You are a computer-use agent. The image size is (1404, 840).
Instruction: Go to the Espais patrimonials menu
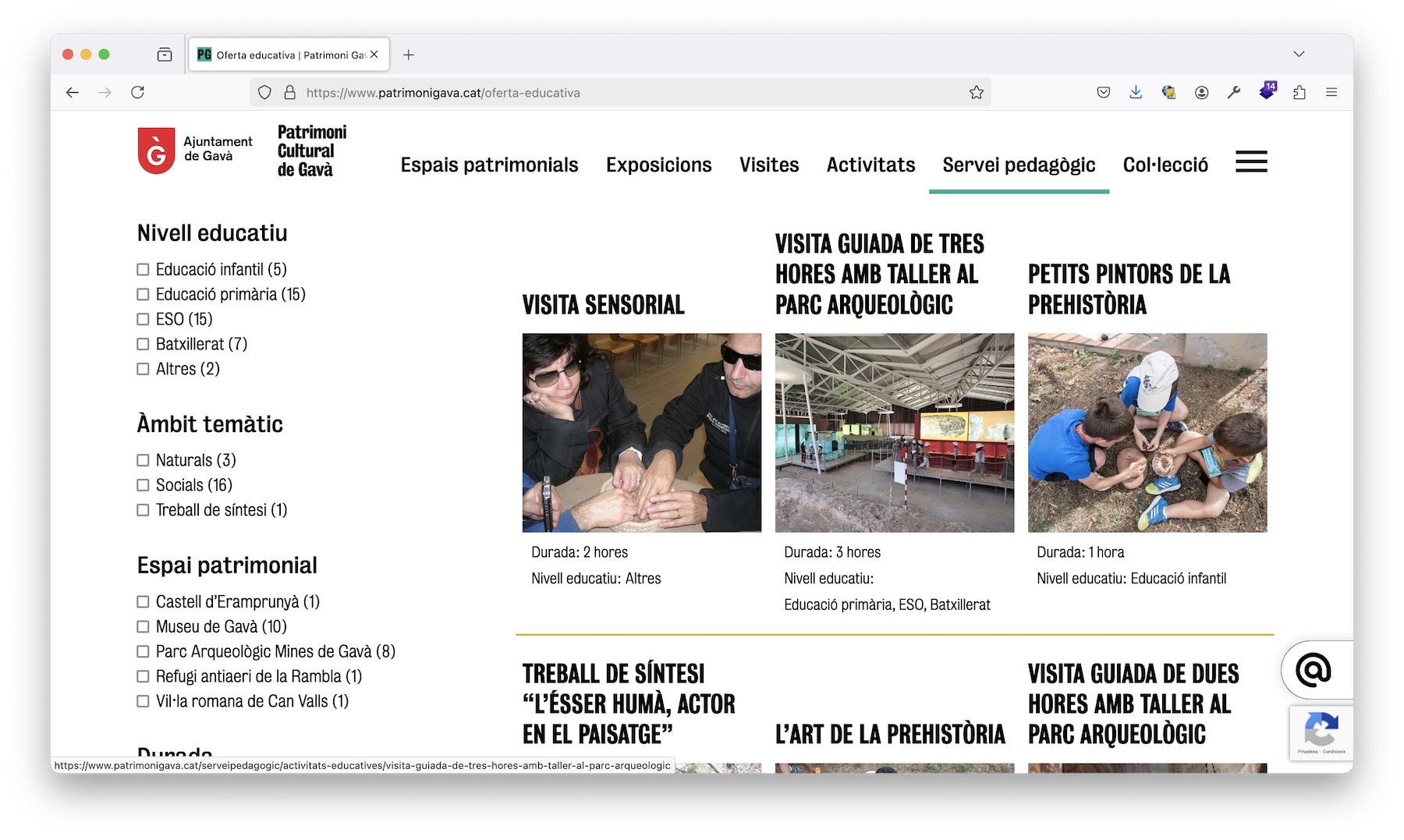click(x=489, y=165)
